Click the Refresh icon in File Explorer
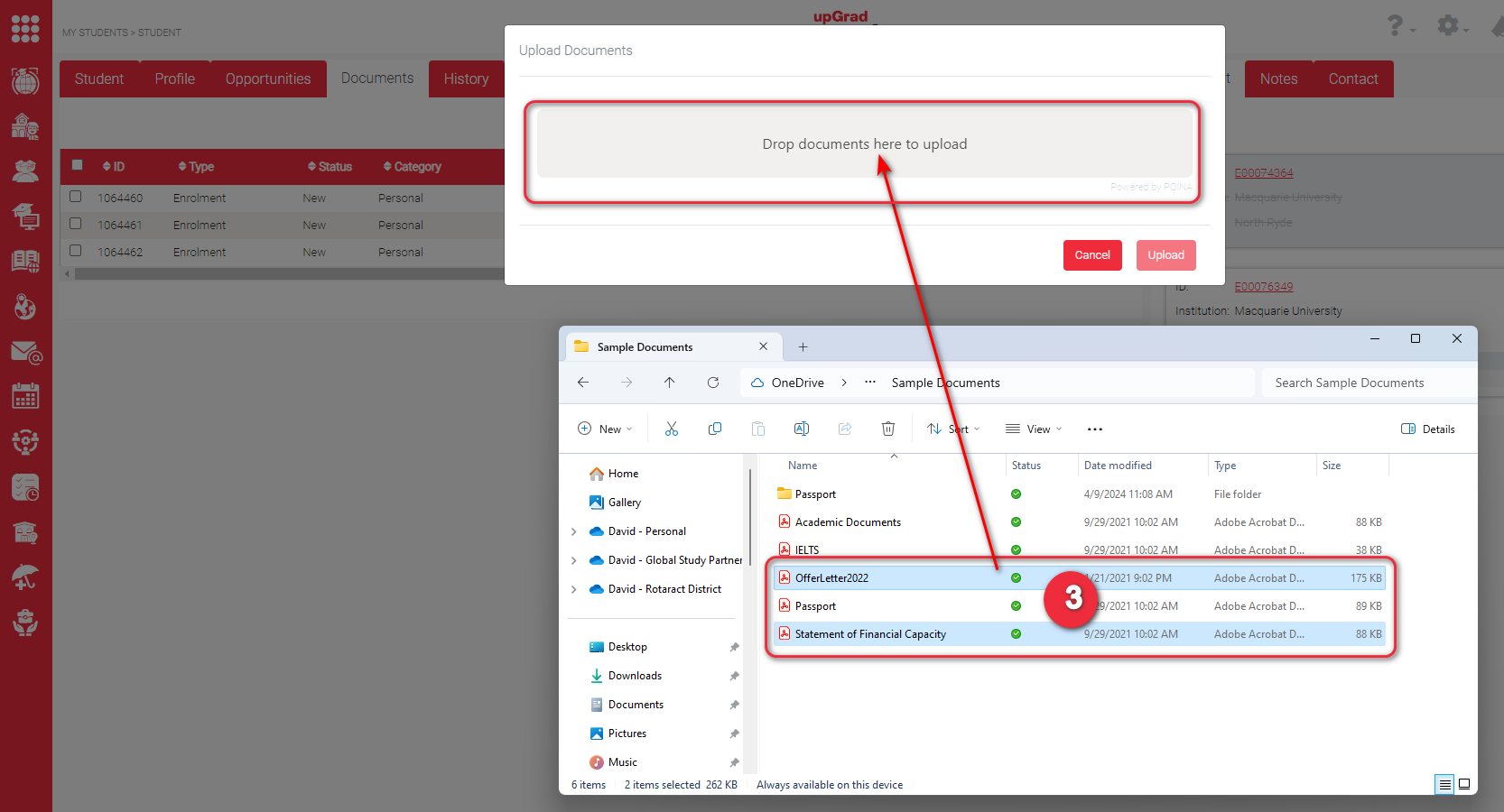This screenshot has height=812, width=1504. tap(712, 383)
